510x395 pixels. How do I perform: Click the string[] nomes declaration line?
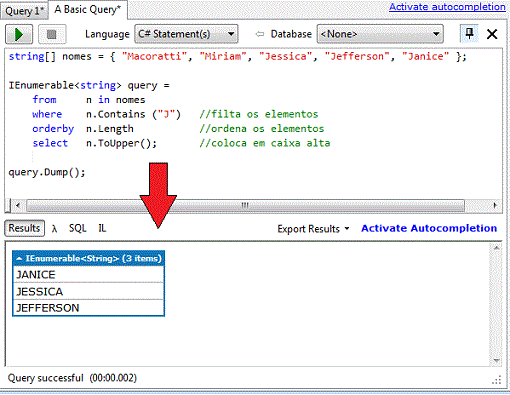point(237,56)
